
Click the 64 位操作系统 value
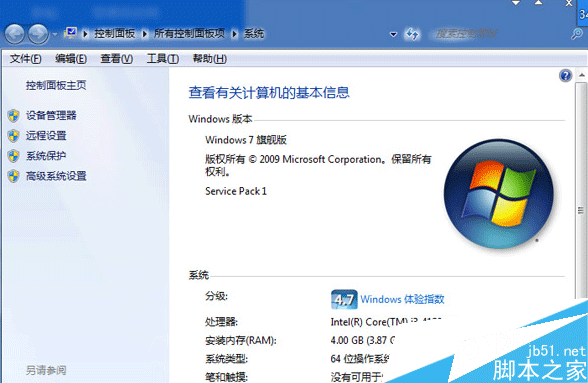click(360, 359)
